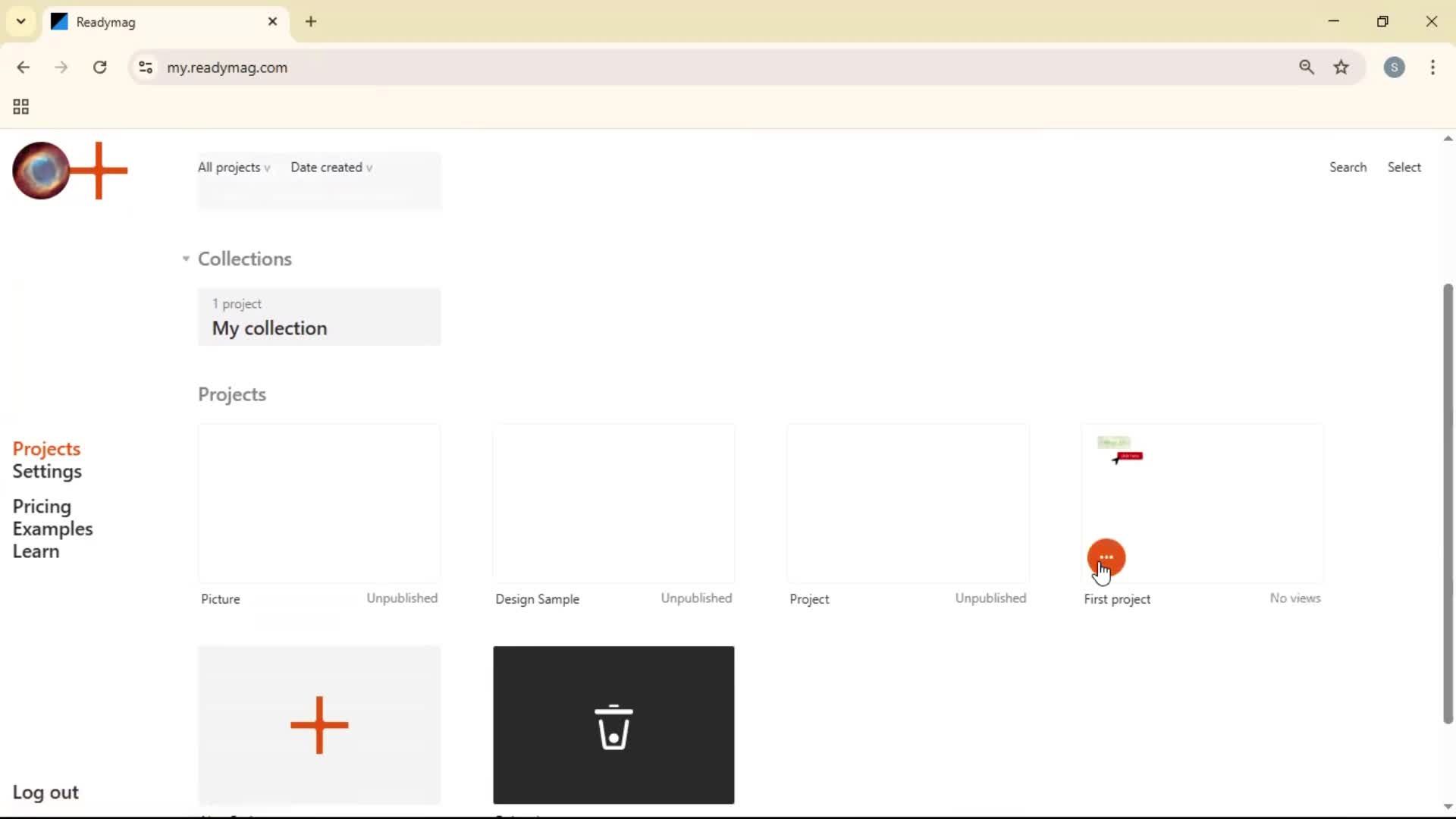Bookmark the page with the star icon

pyautogui.click(x=1341, y=67)
